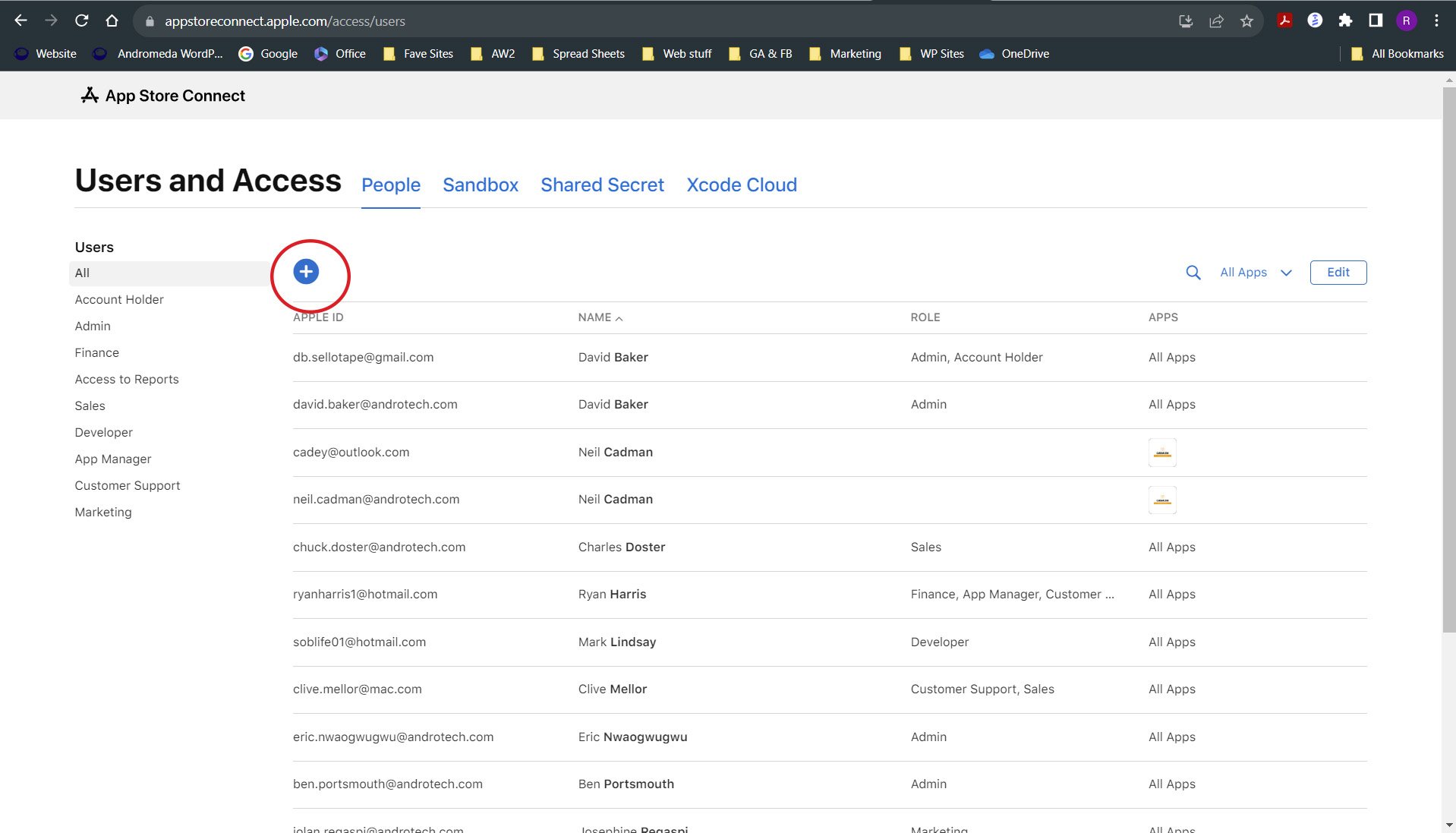Open the All Bookmarks folder
1456x833 pixels.
click(x=1398, y=54)
